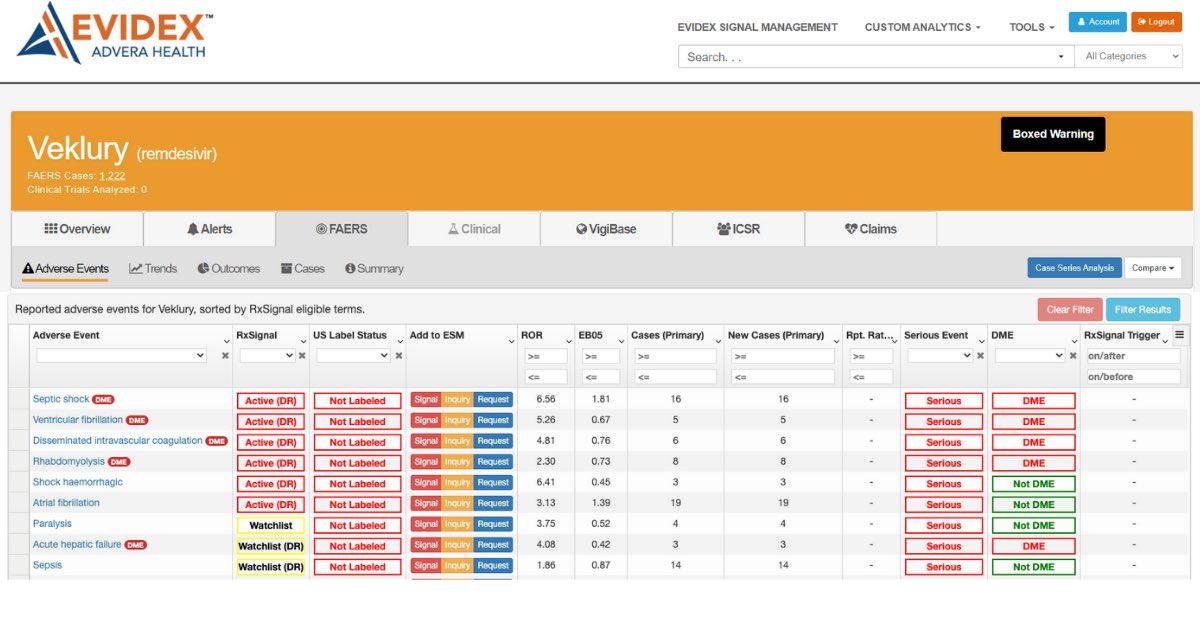Click the ROR greater-than-or-equal input
This screenshot has width=1200, height=628.
click(545, 356)
